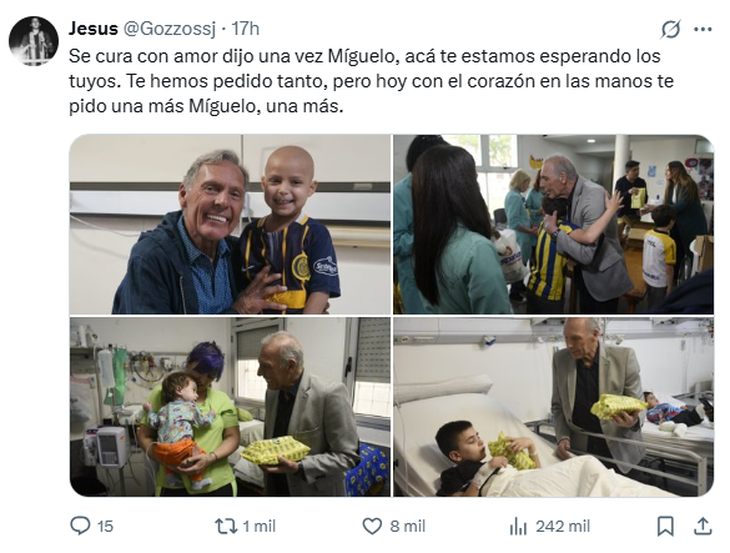The width and height of the screenshot is (730, 553).
Task: Click the 17h timestamp
Action: [x=245, y=29]
